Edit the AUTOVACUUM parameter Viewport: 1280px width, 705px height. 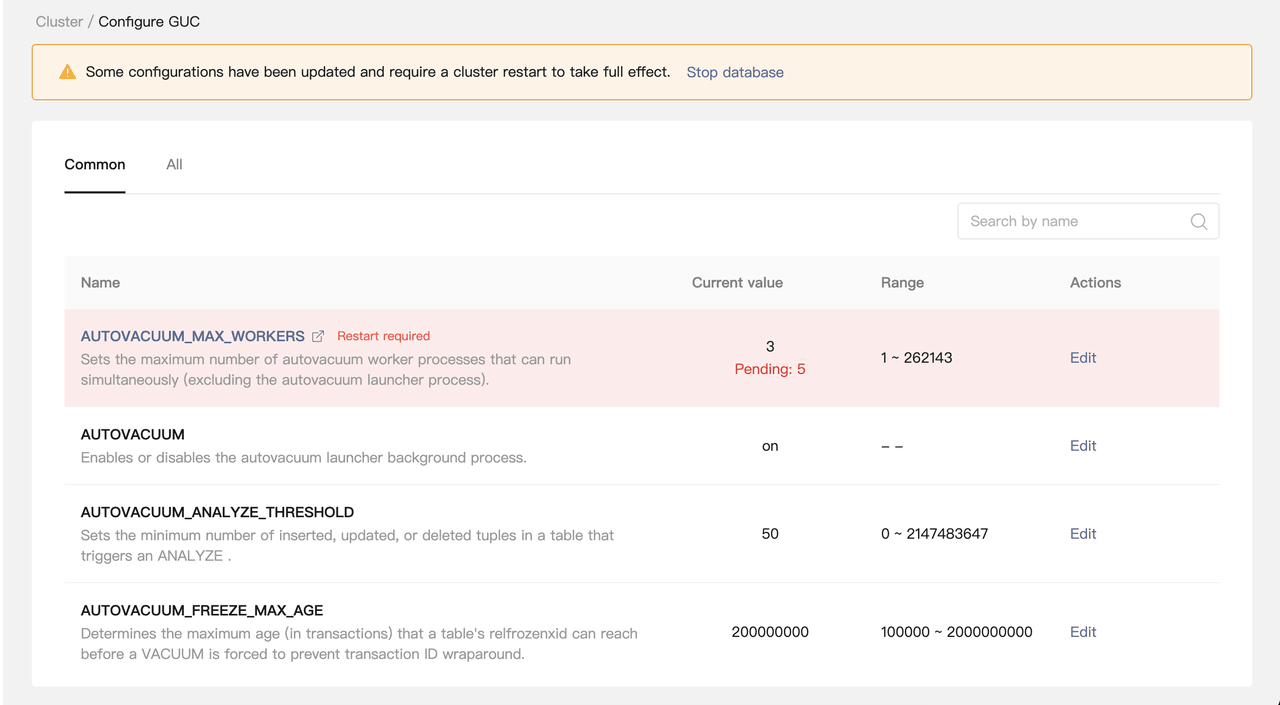click(1083, 446)
